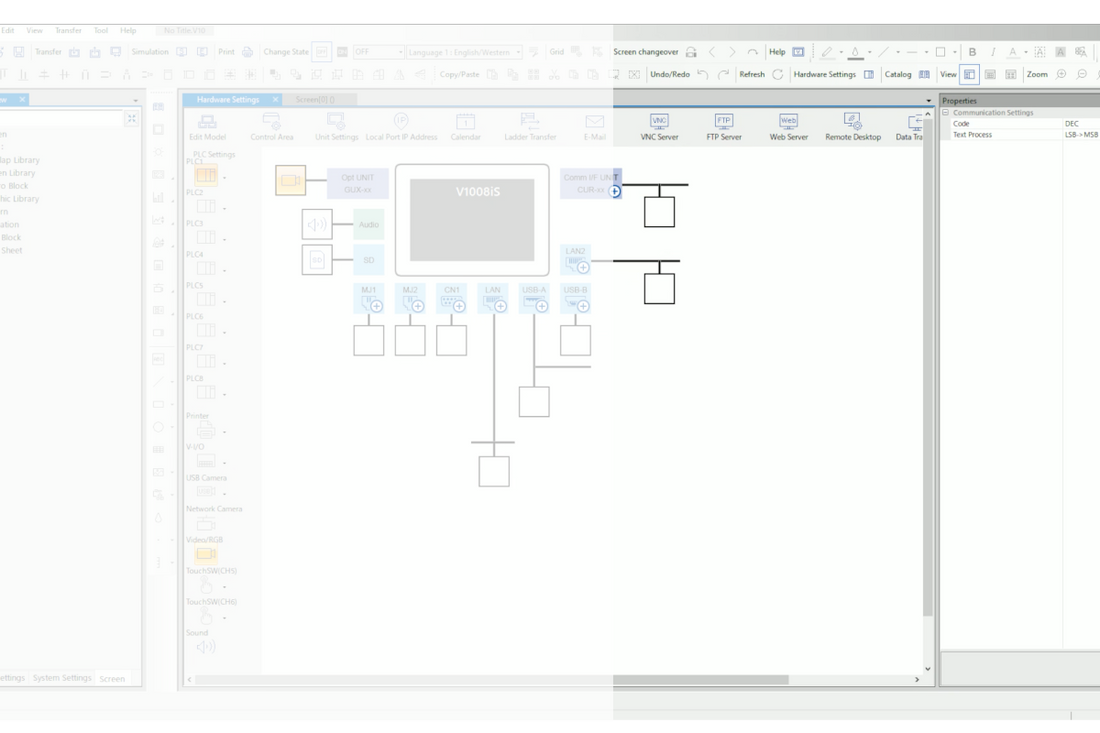The width and height of the screenshot is (1100, 733).
Task: Open the Calendar settings icon
Action: point(465,126)
